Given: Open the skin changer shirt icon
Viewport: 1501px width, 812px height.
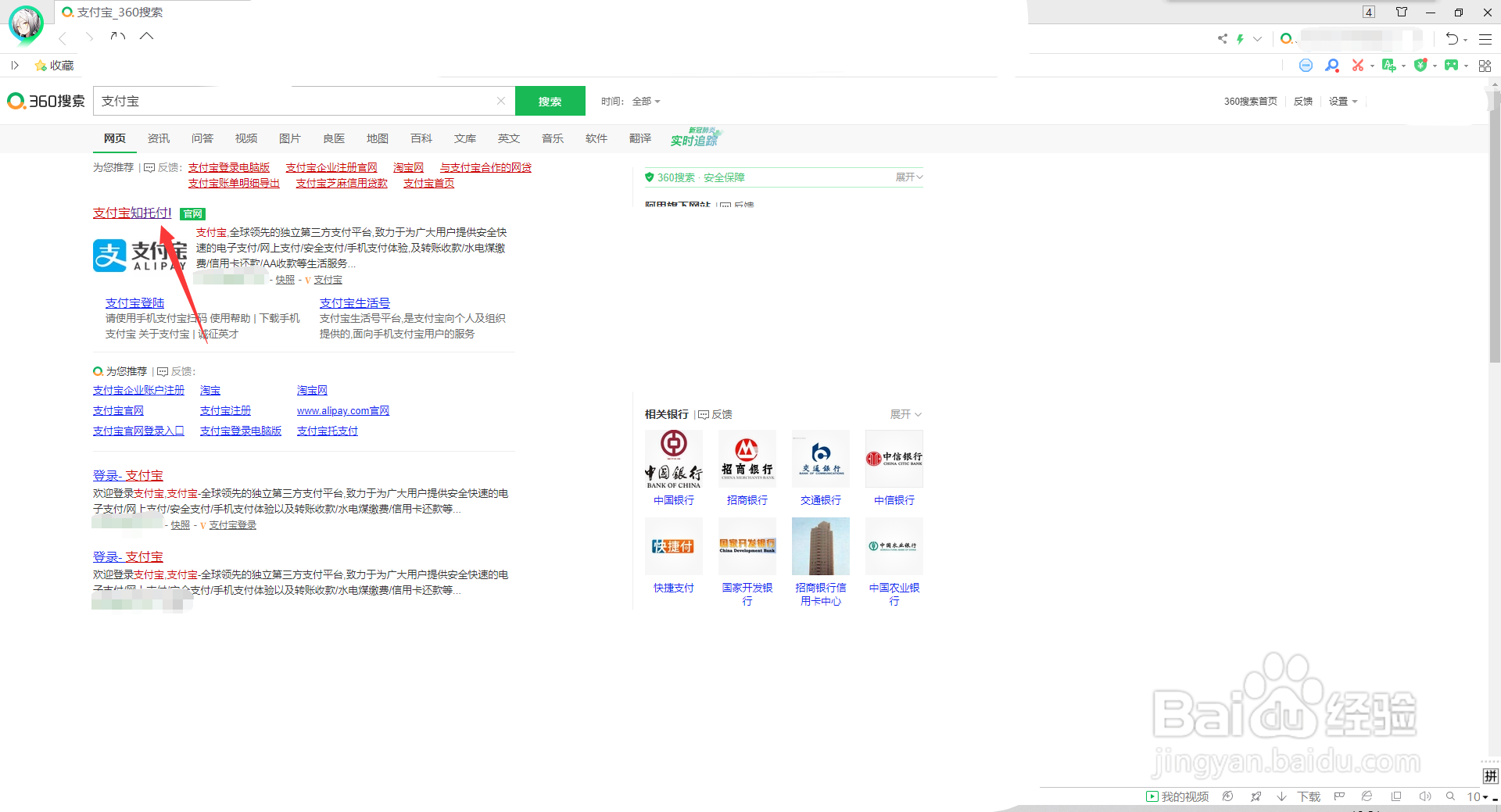Looking at the screenshot, I should tap(1402, 12).
